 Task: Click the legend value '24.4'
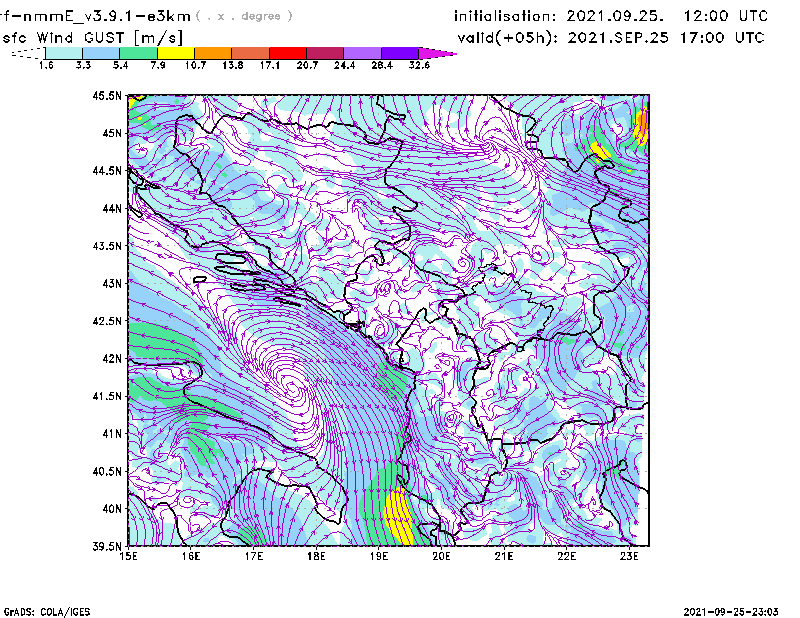pos(344,65)
